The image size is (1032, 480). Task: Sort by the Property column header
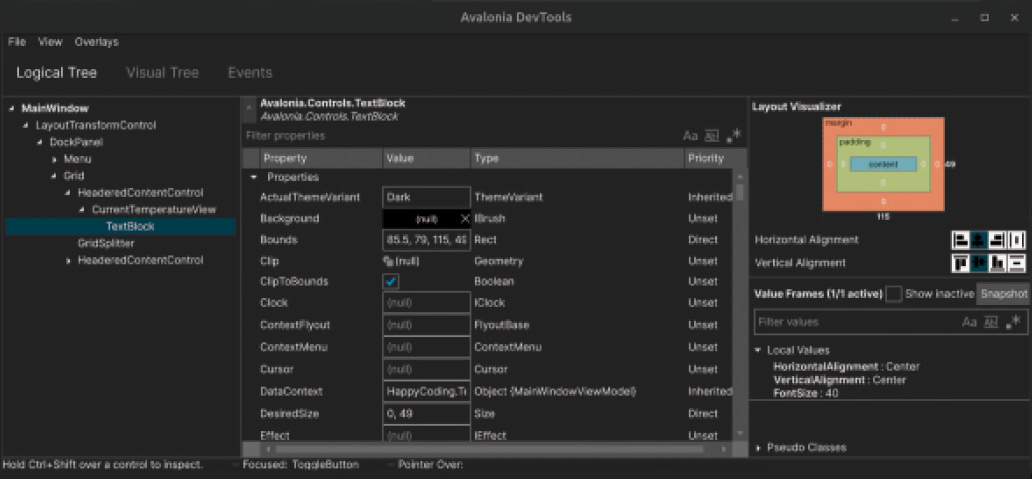coord(321,159)
